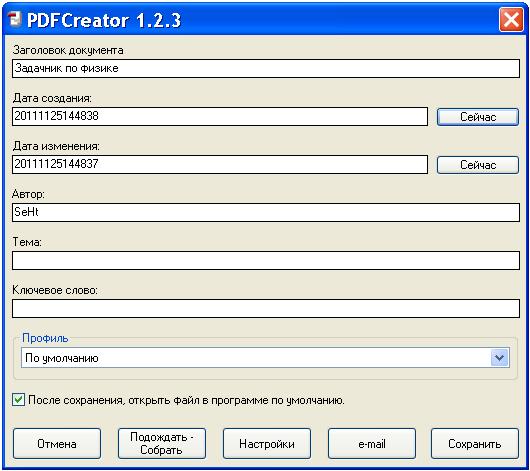Viewport: 530px width, 471px height.
Task: Expand the Профиль dropdown arrow
Action: pyautogui.click(x=499, y=358)
